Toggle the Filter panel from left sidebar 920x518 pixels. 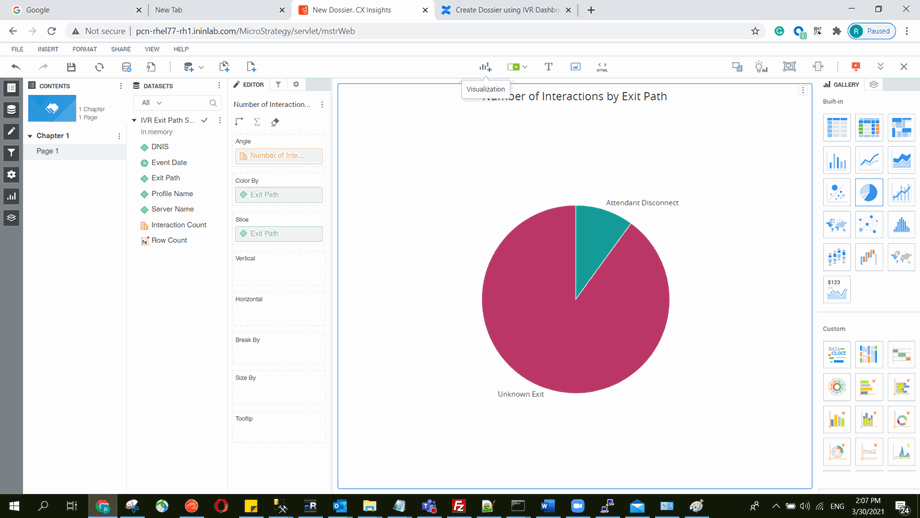(x=12, y=153)
